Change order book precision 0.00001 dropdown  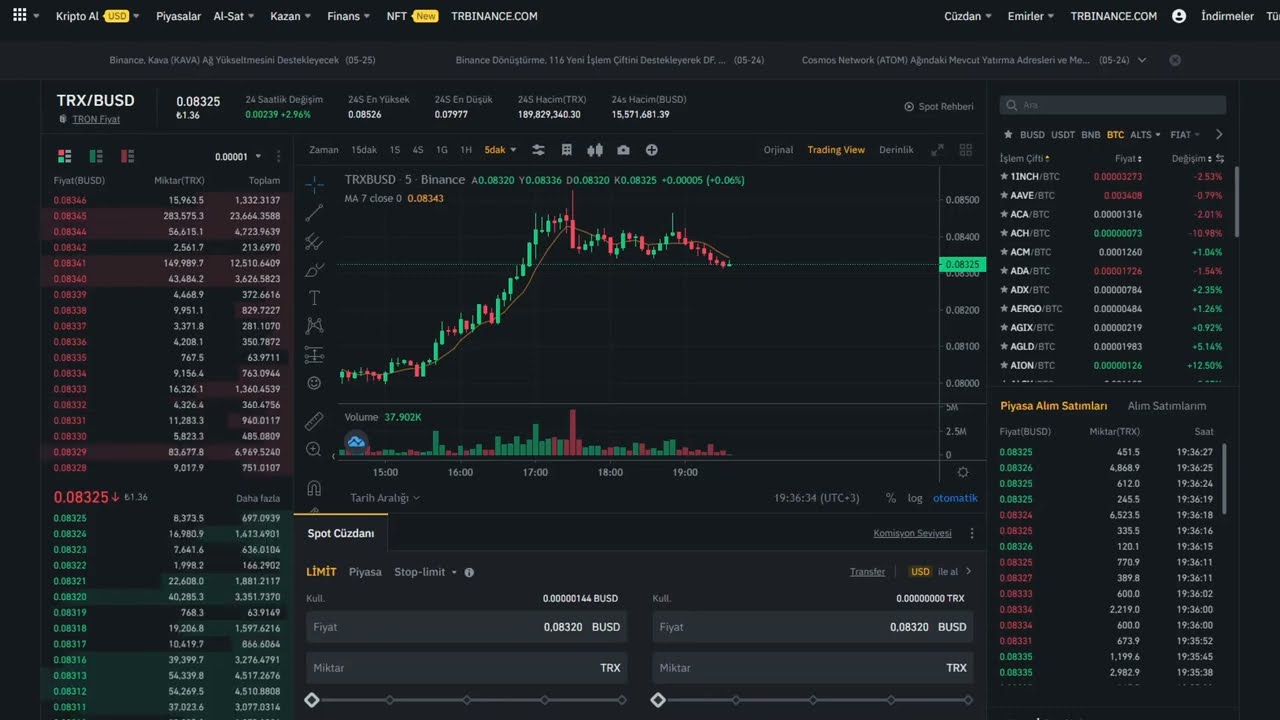(x=238, y=157)
